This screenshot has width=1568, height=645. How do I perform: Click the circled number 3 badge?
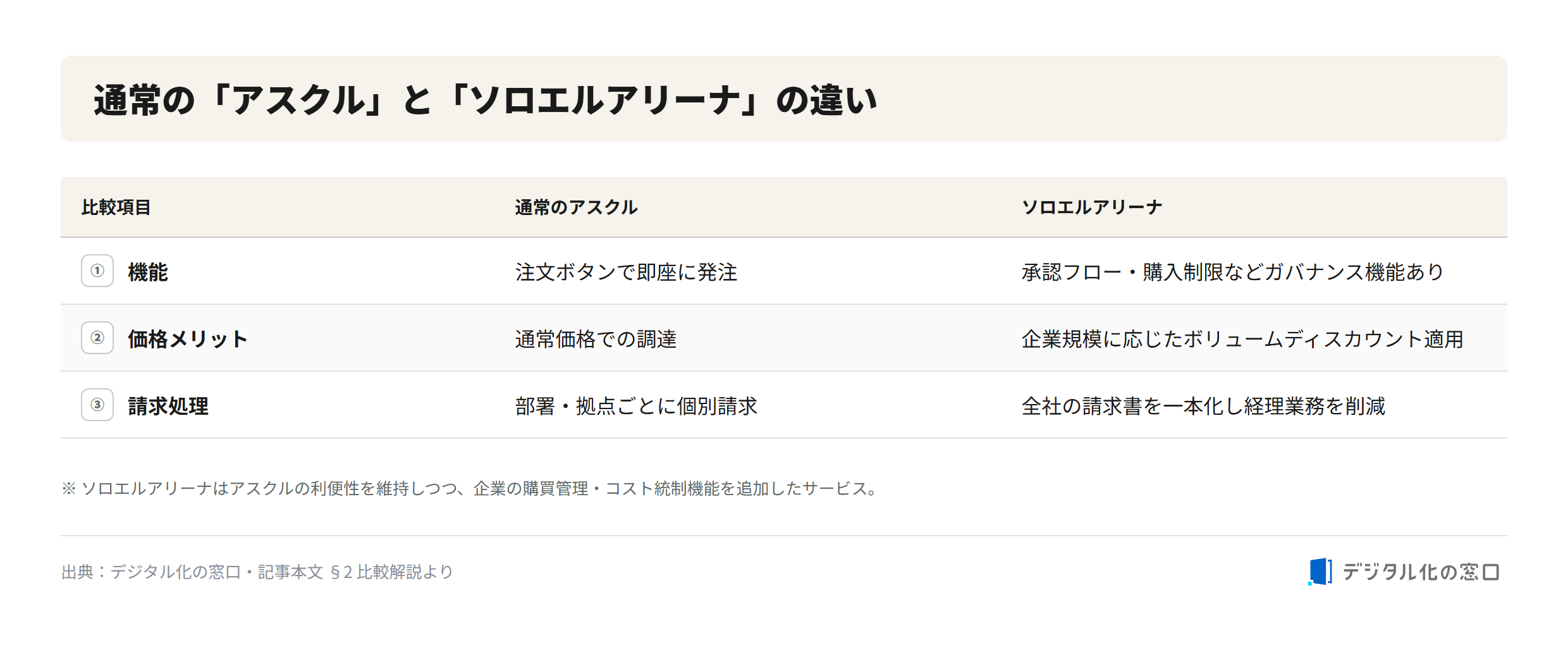(x=97, y=405)
